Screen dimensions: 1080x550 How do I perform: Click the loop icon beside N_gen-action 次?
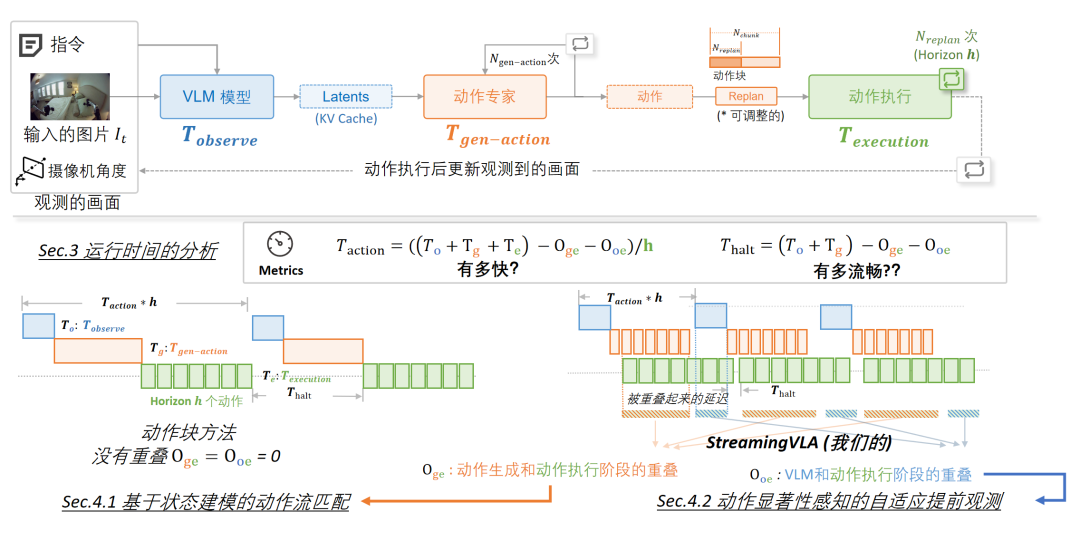pyautogui.click(x=580, y=44)
